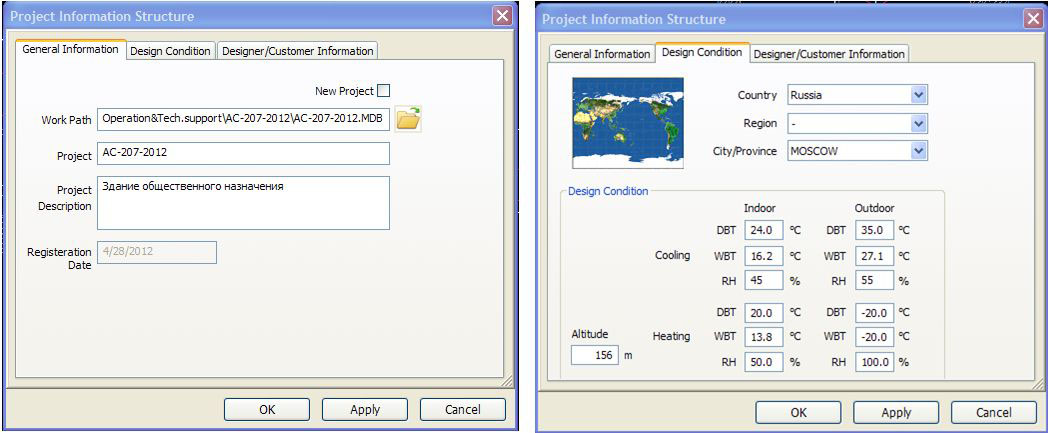The width and height of the screenshot is (1048, 433).
Task: Close the dialog containing the Work Path field
Action: pos(502,16)
